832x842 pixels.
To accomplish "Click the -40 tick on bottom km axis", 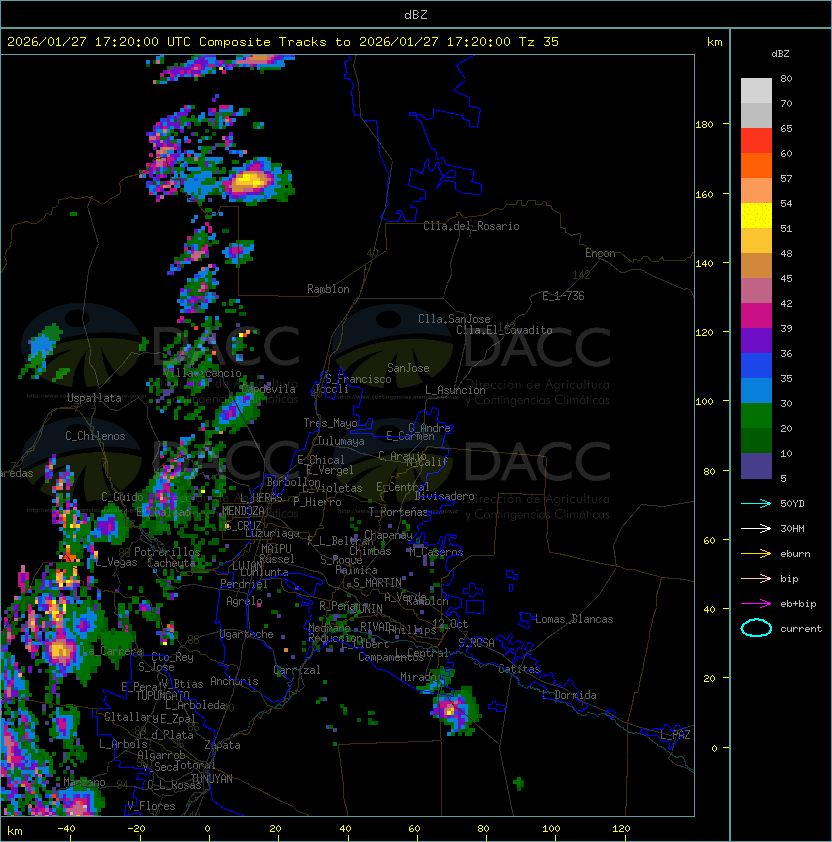I will [x=67, y=829].
